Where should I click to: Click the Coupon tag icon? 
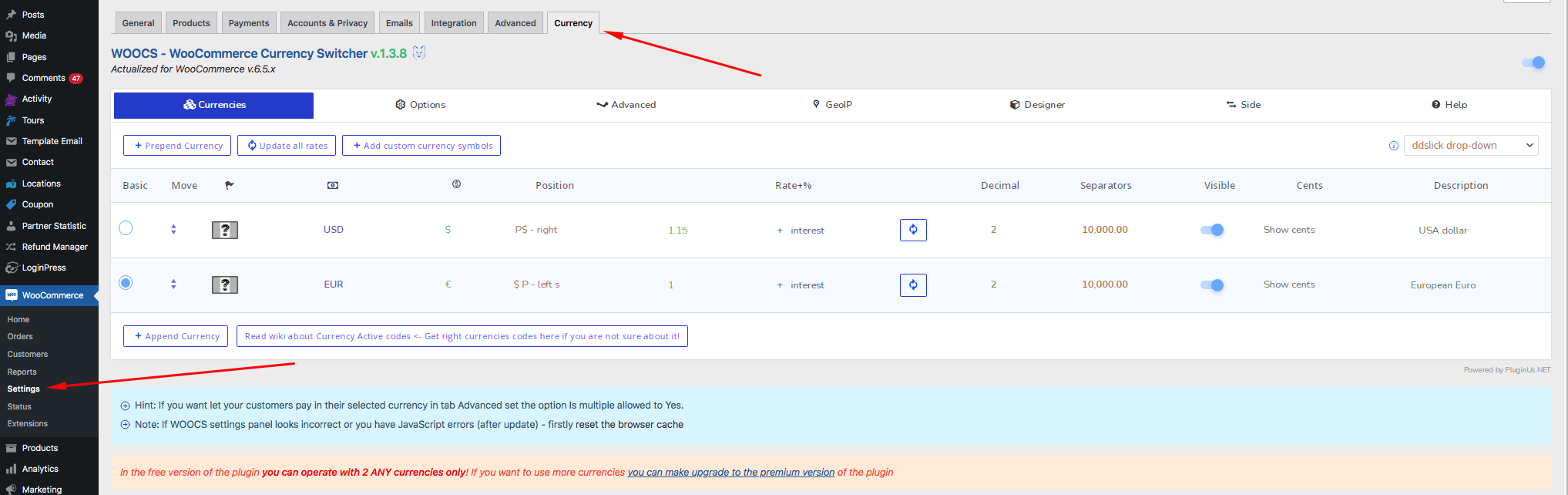11,204
